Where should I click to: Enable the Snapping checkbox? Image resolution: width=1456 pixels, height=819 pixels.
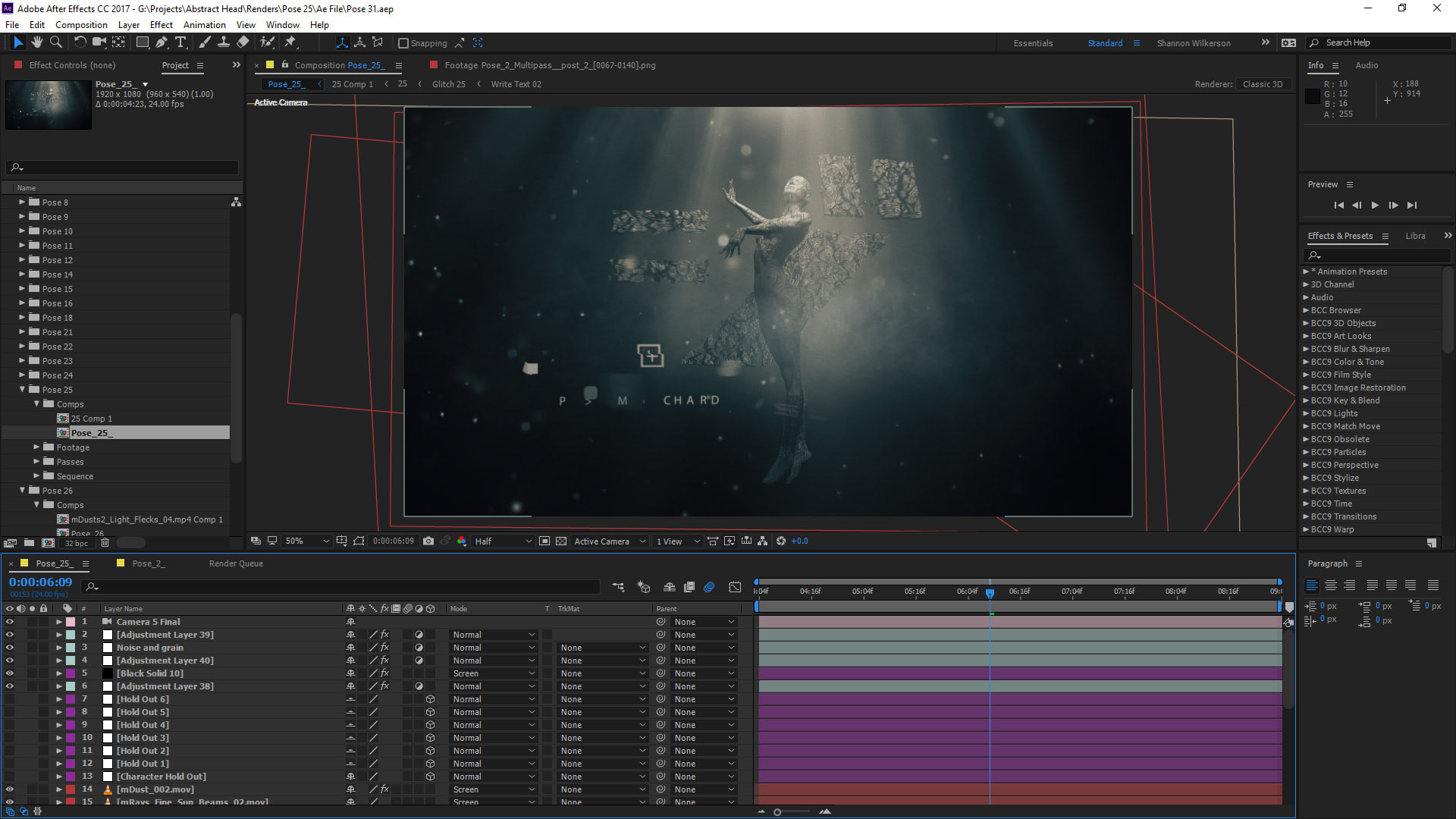403,43
